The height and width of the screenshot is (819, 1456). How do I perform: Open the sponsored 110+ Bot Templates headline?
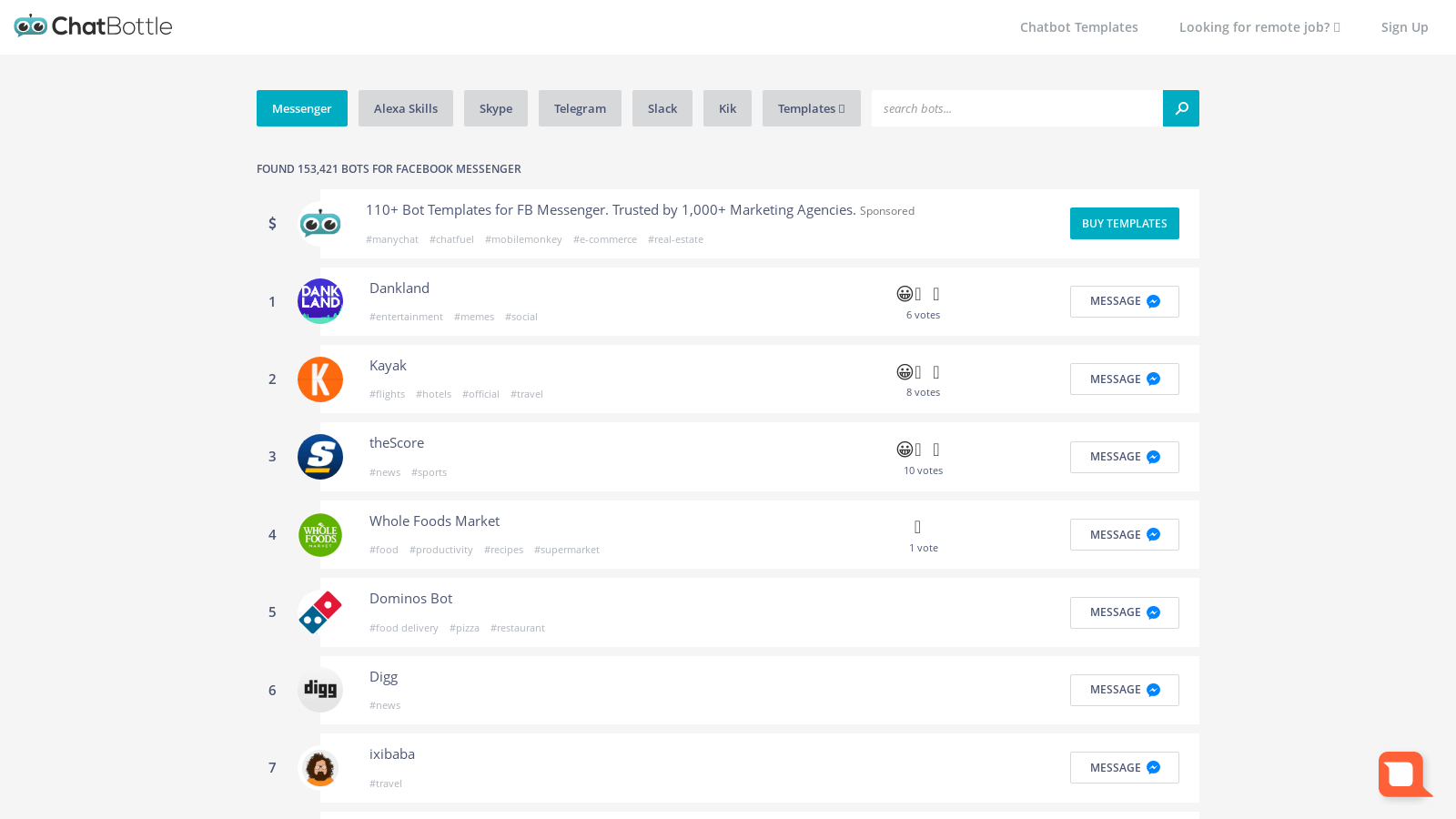[611, 210]
